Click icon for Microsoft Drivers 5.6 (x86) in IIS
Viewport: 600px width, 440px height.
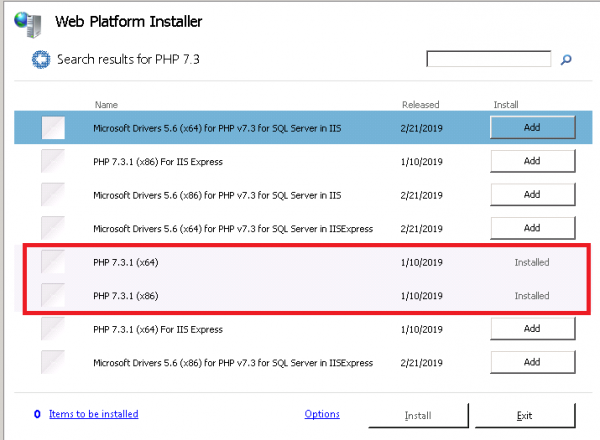click(x=53, y=194)
